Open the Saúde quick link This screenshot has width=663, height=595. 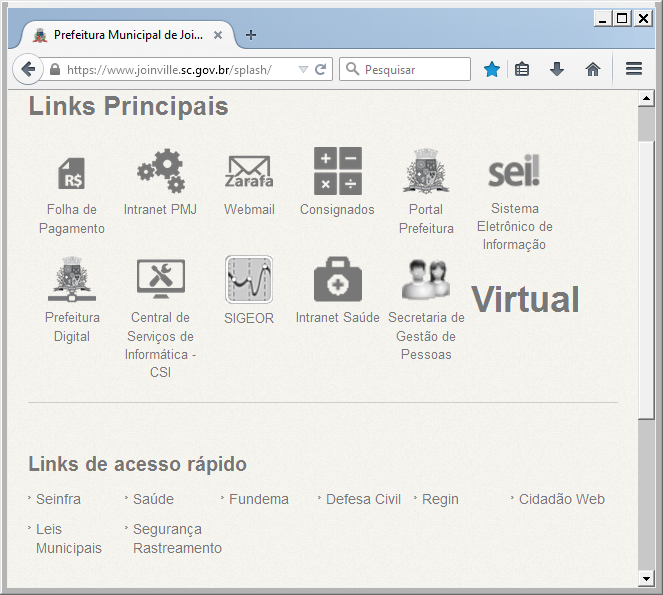pos(153,499)
